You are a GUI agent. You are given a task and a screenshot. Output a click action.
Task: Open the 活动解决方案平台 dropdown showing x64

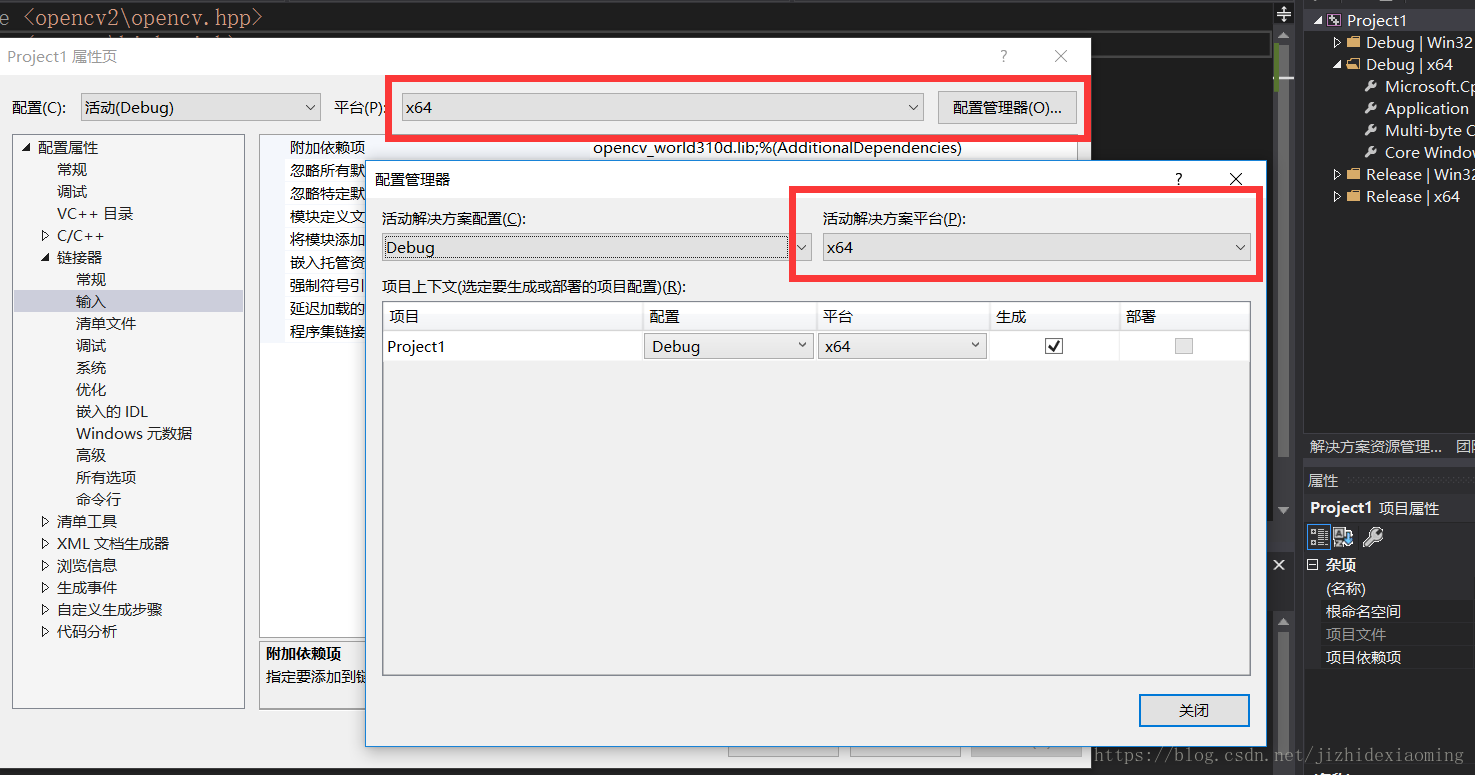coord(1036,247)
